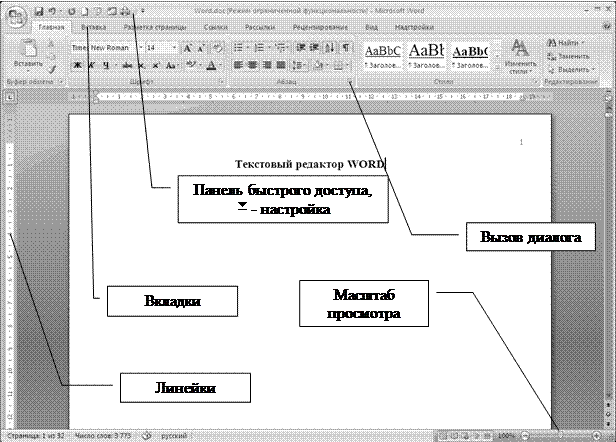Activate the Format Painter brush

51,70
